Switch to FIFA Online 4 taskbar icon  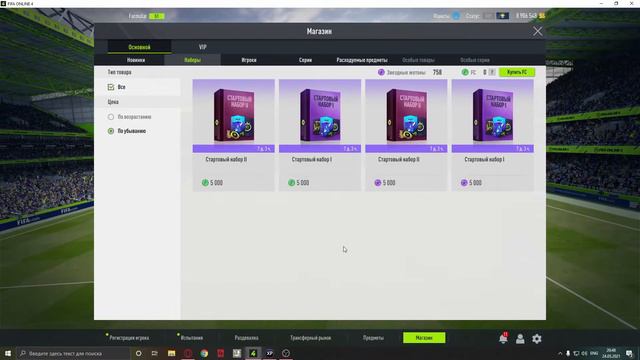pos(253,353)
